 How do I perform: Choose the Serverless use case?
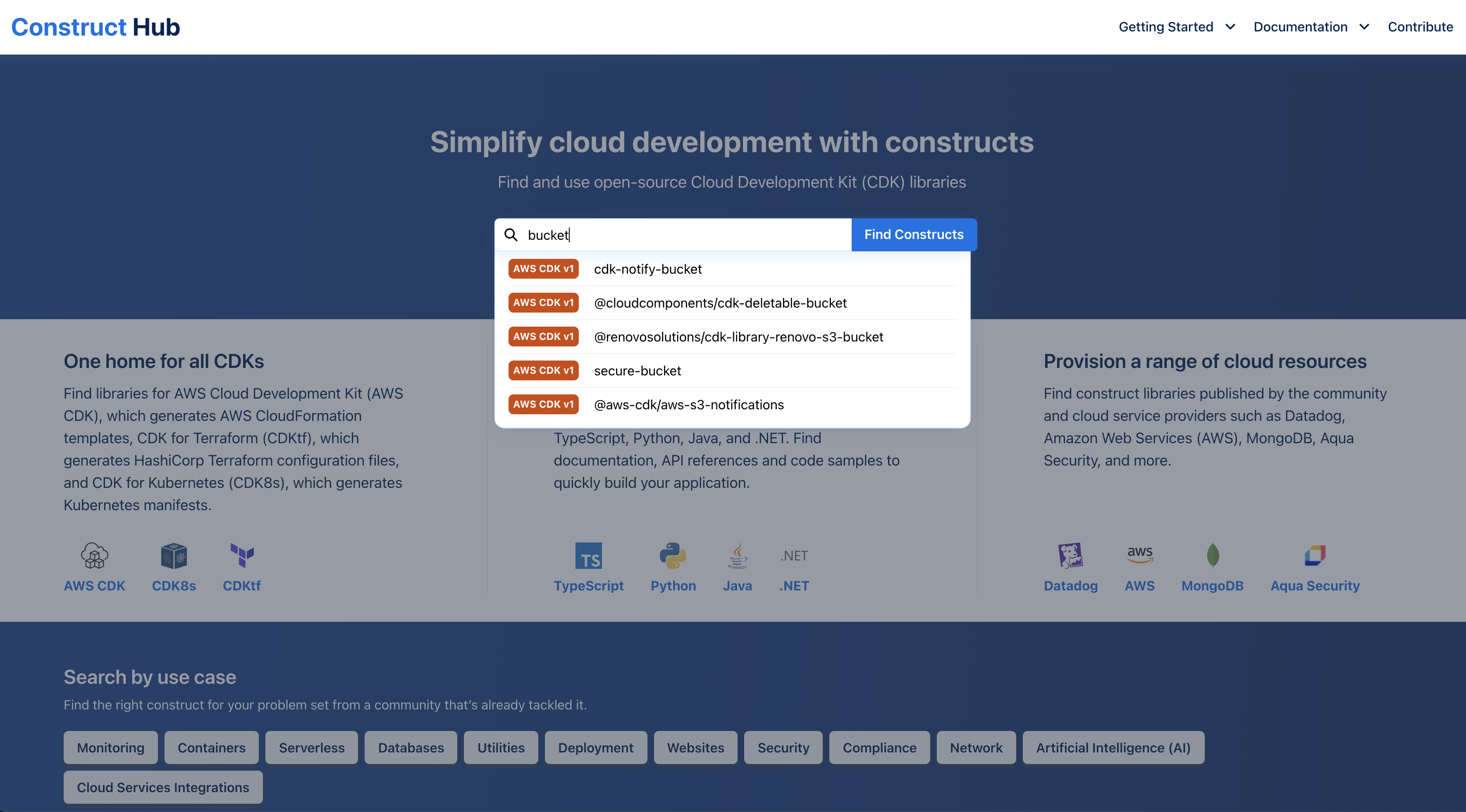[311, 747]
